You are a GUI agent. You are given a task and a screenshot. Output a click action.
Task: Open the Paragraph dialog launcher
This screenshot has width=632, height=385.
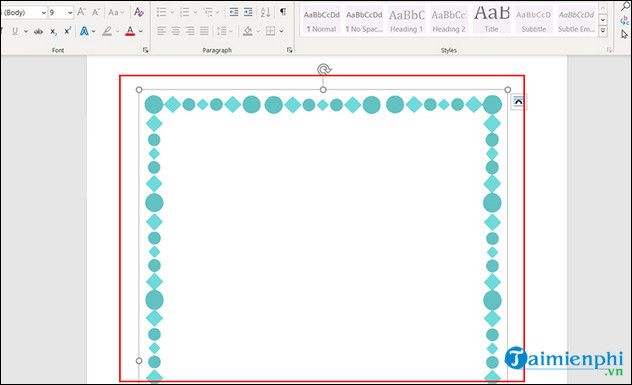point(289,50)
